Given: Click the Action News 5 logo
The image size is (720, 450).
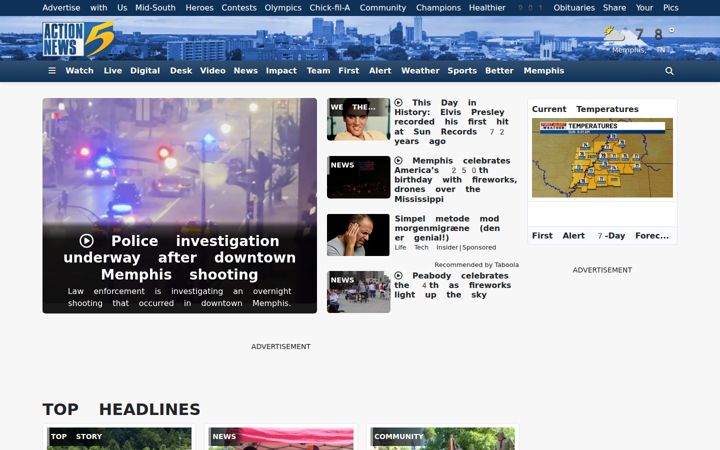Looking at the screenshot, I should (x=78, y=39).
